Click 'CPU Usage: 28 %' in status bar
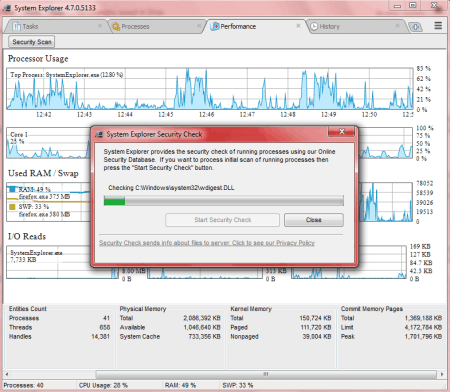The image size is (450, 392). (103, 385)
